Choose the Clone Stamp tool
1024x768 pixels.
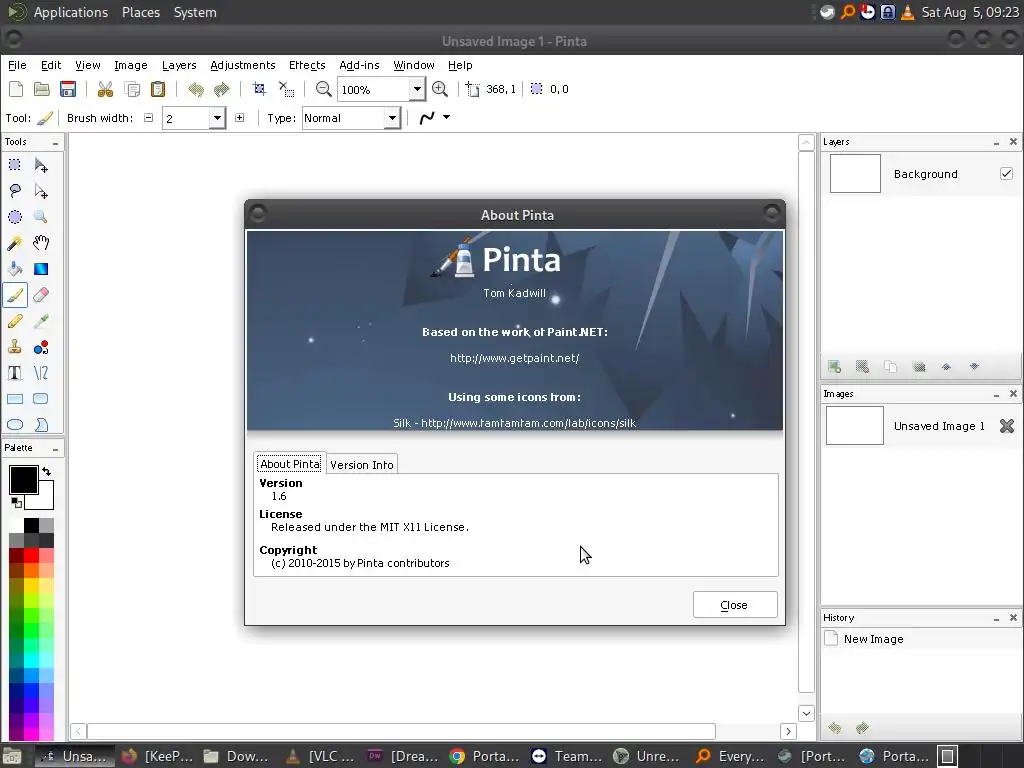click(x=14, y=347)
